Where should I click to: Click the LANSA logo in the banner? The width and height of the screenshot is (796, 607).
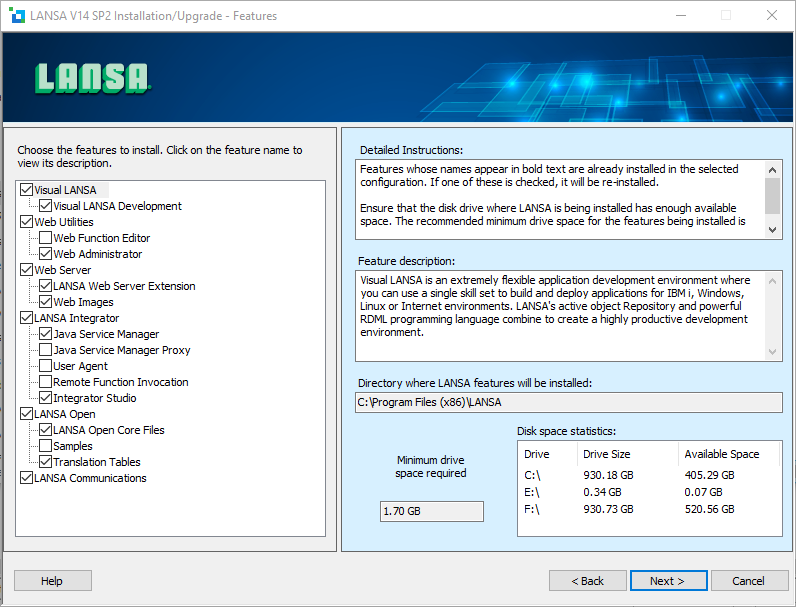[x=93, y=78]
